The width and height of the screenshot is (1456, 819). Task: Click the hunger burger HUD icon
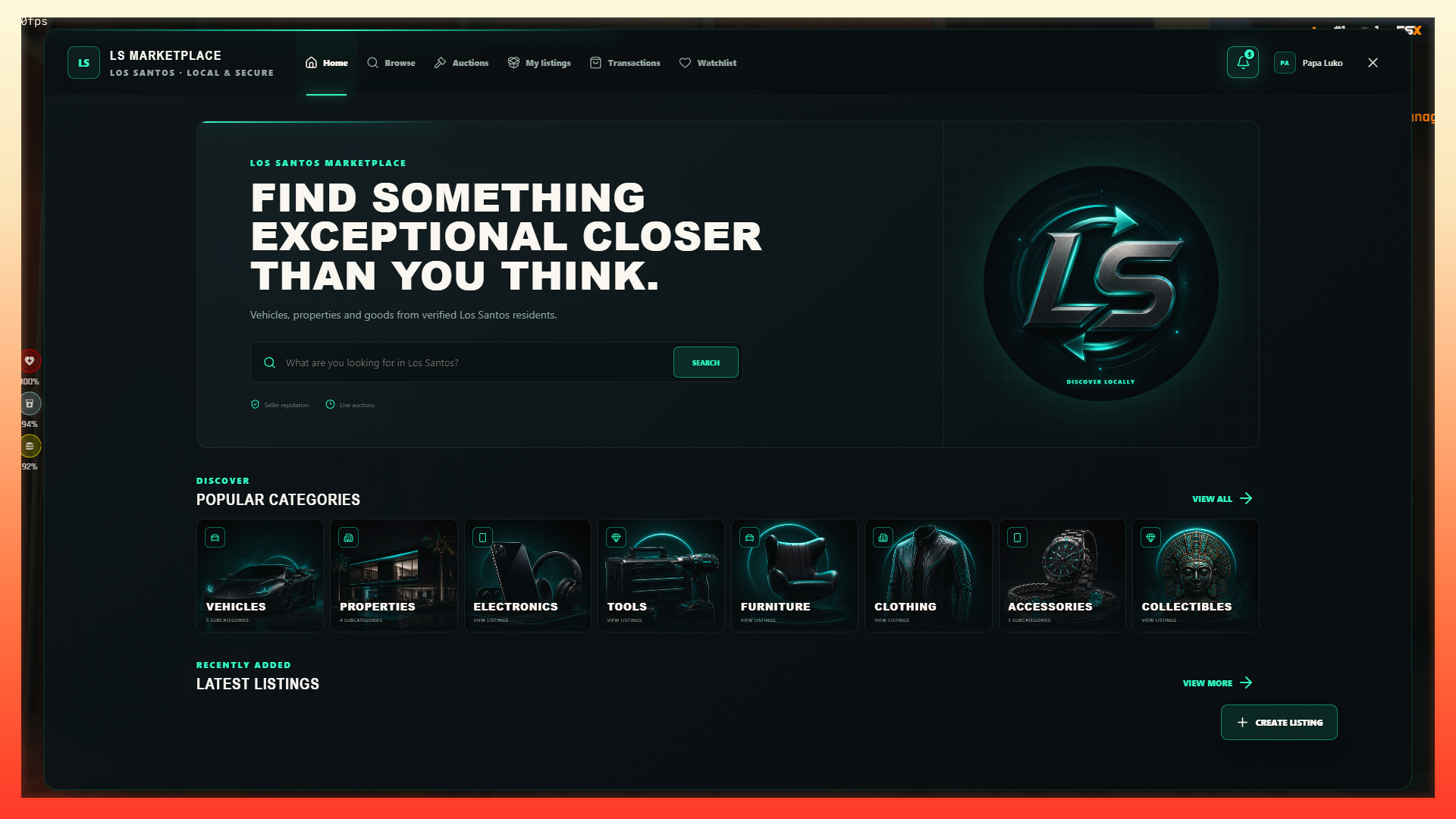click(x=30, y=446)
